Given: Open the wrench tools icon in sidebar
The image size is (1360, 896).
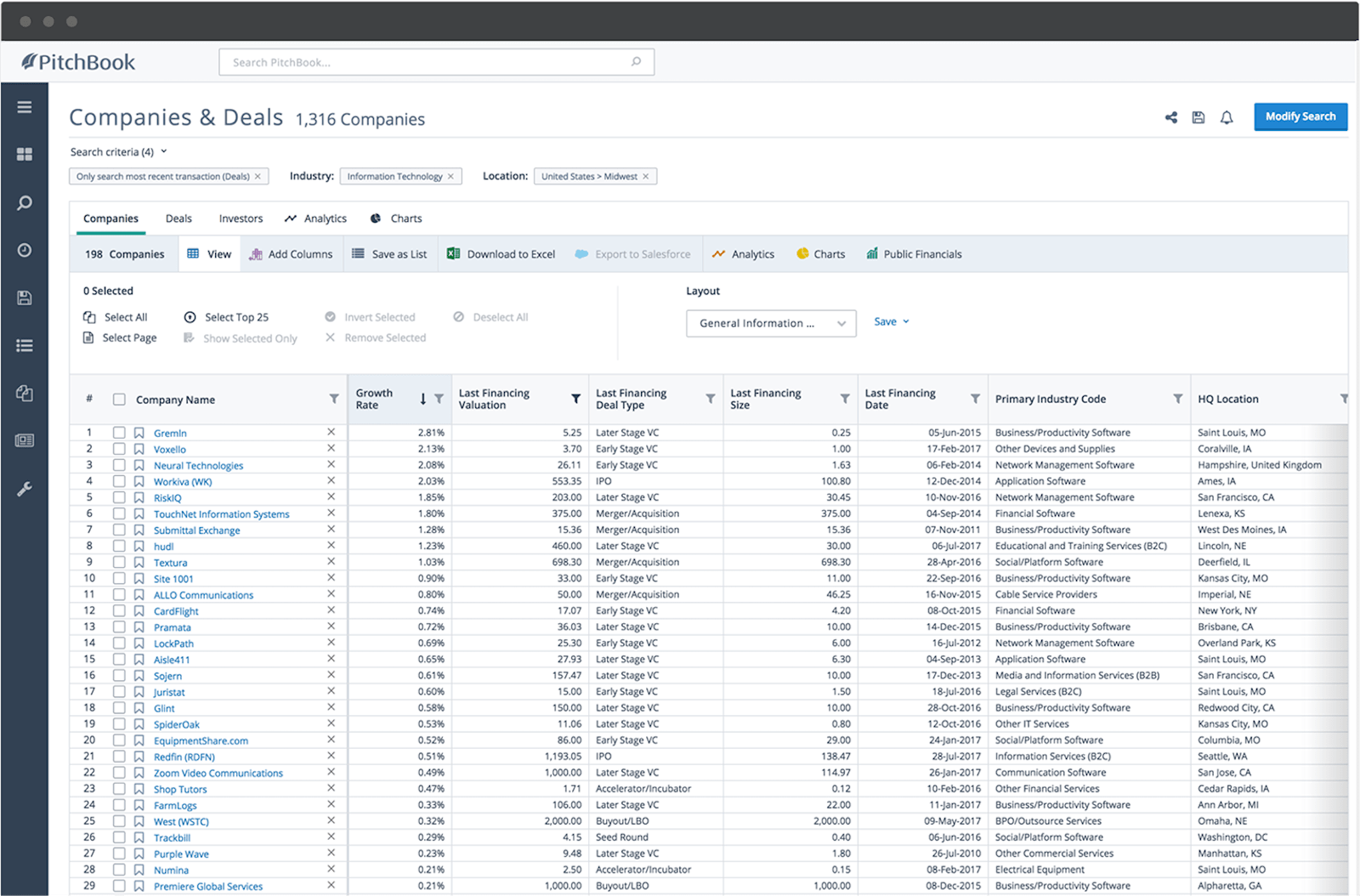Looking at the screenshot, I should tap(25, 489).
